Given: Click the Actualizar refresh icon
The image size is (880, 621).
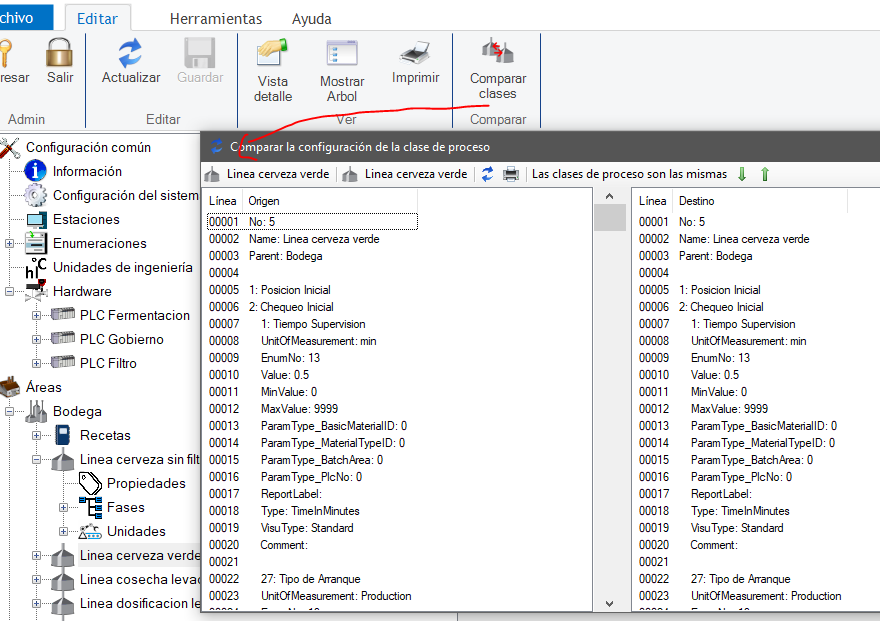Looking at the screenshot, I should click(x=130, y=53).
